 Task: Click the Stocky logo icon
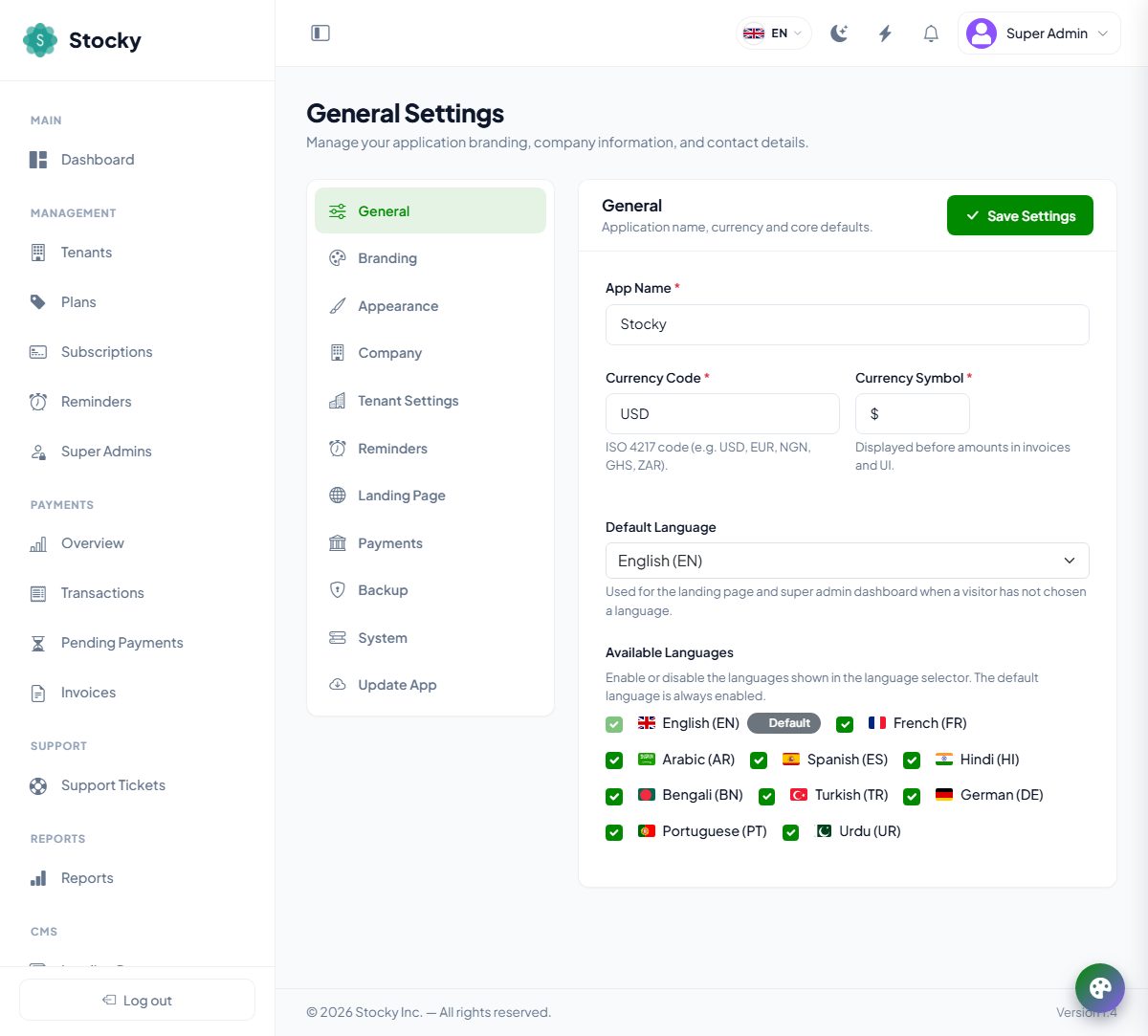tap(40, 40)
